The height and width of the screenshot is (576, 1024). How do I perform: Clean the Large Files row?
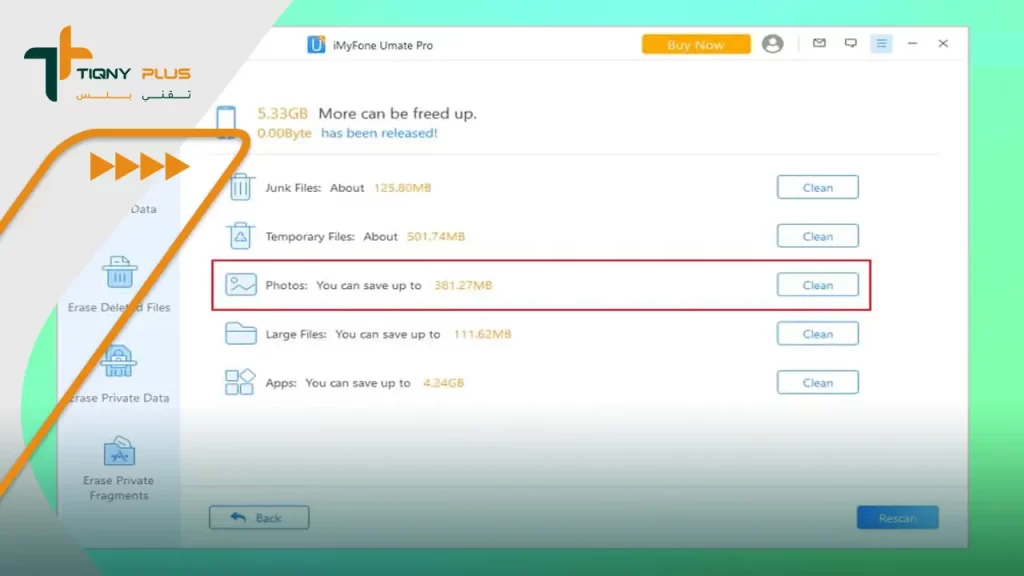point(818,334)
